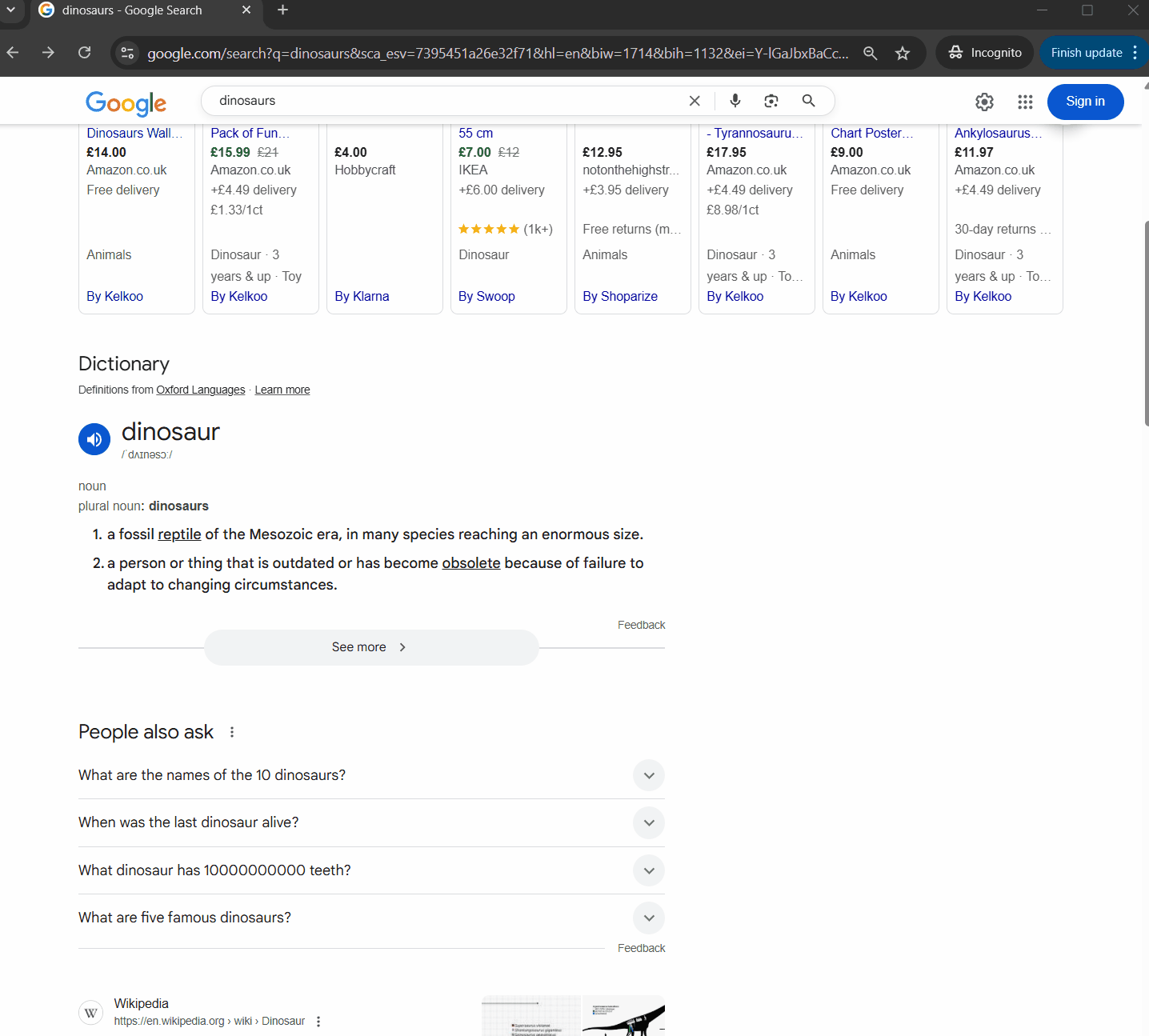This screenshot has width=1149, height=1036.
Task: Expand 'What are the names of the 10 dinosaurs?'
Action: tap(648, 775)
